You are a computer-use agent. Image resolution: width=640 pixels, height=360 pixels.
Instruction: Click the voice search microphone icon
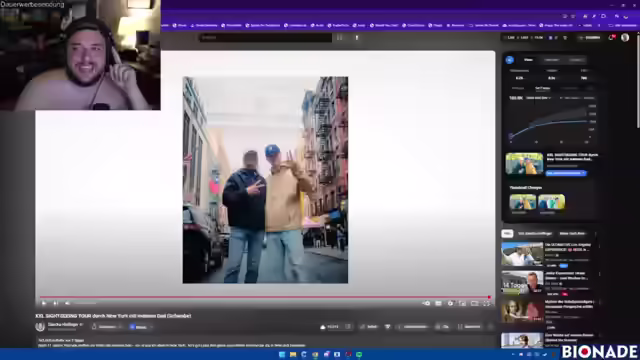[357, 38]
